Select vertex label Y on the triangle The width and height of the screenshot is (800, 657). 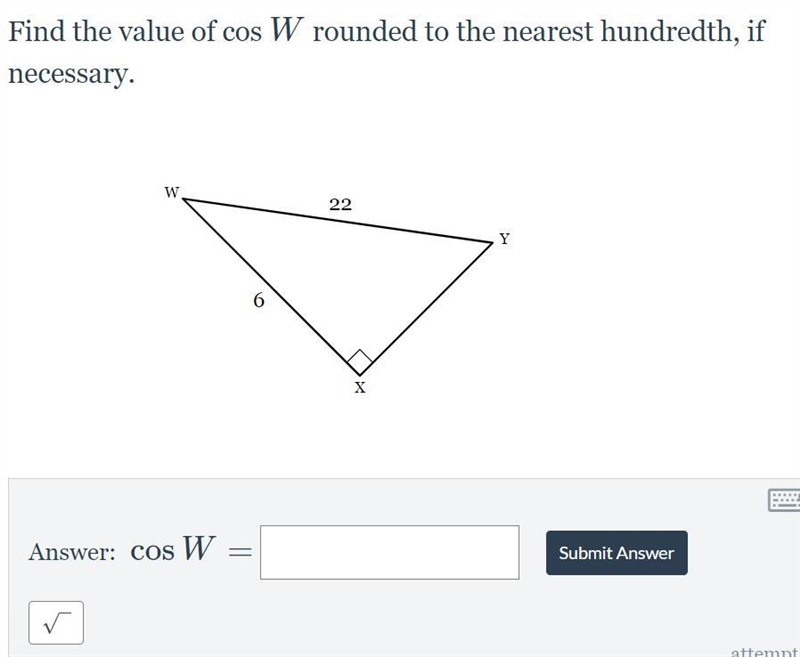click(504, 238)
